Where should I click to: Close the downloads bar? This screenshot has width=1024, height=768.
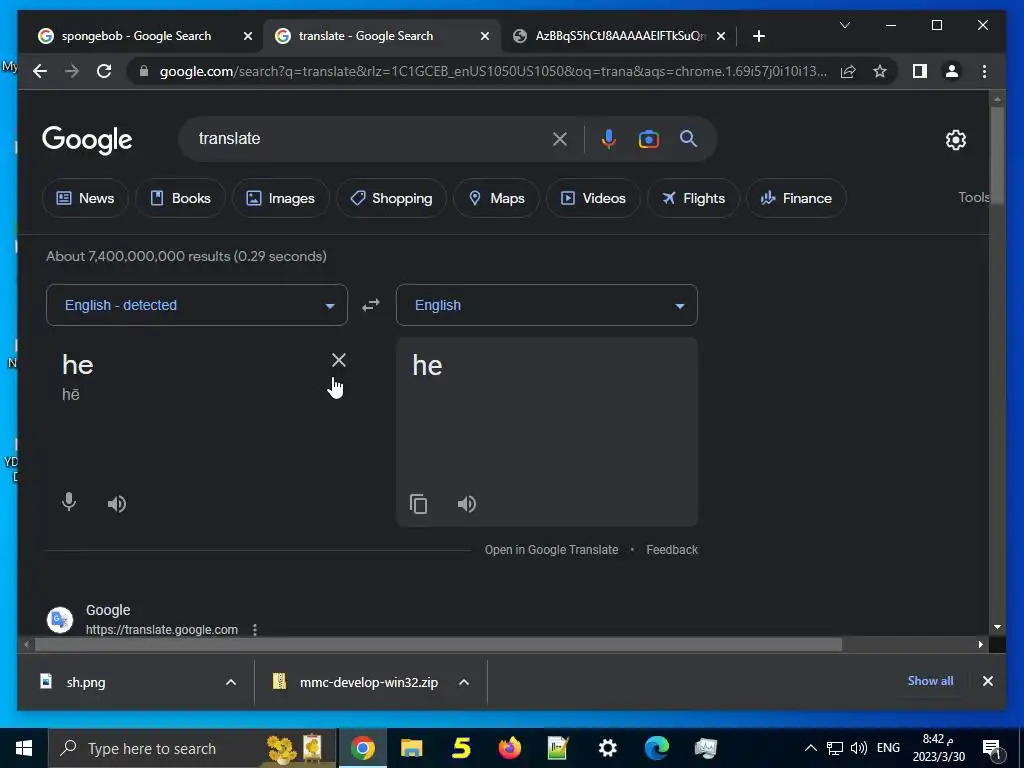(x=987, y=681)
